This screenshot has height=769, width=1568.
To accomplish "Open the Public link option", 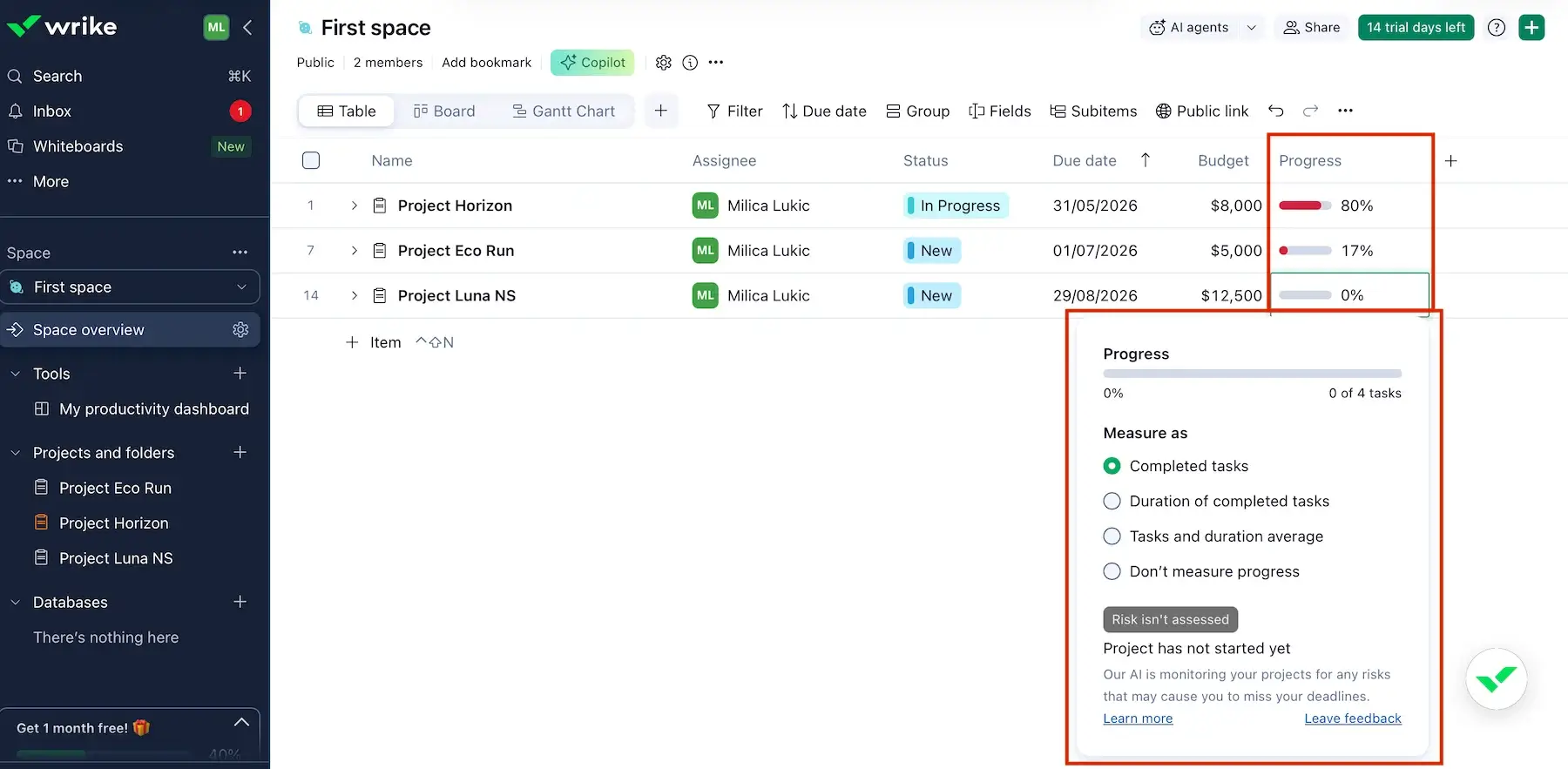I will click(1202, 111).
